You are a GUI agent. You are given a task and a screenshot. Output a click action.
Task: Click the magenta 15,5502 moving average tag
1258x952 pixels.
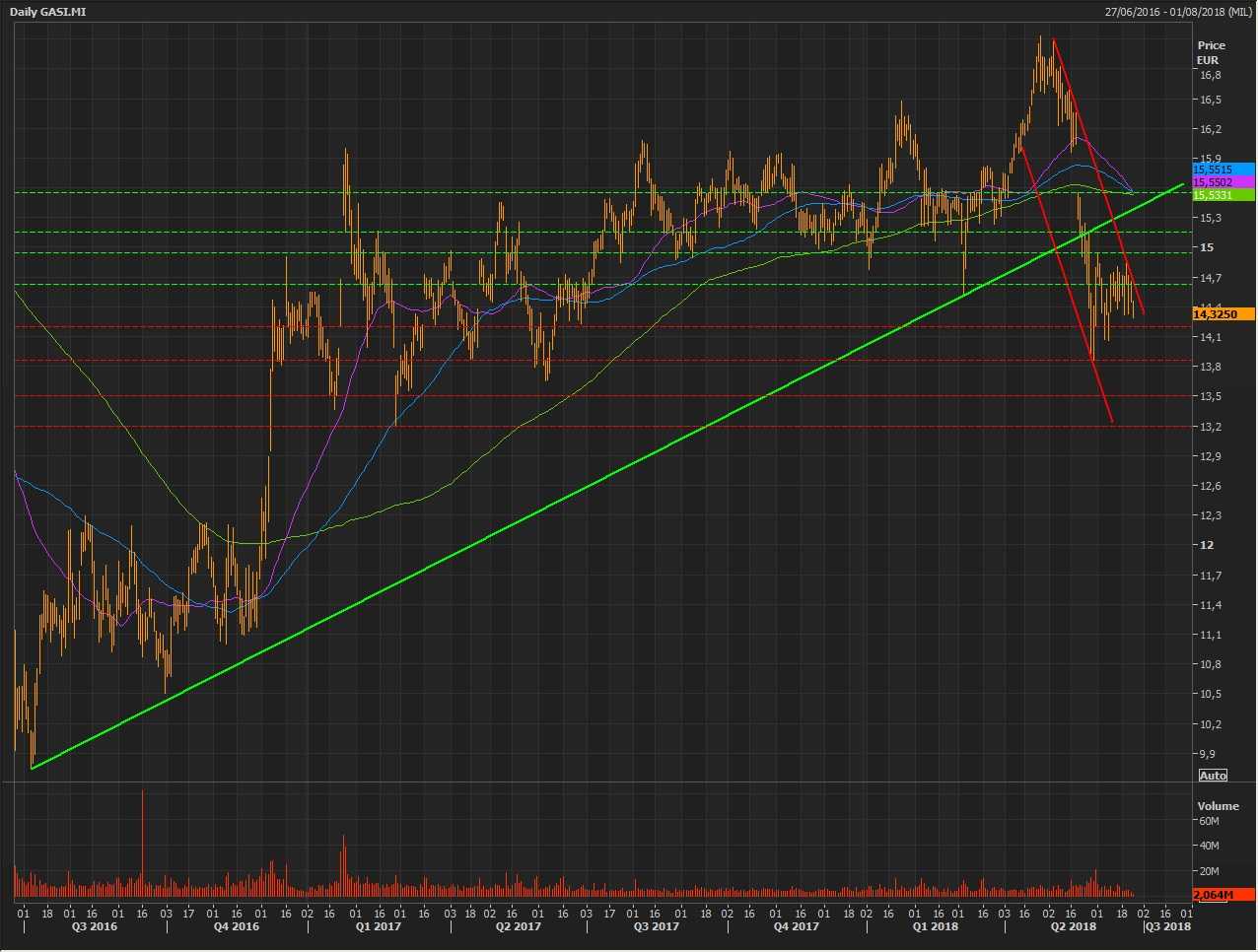coord(1223,182)
